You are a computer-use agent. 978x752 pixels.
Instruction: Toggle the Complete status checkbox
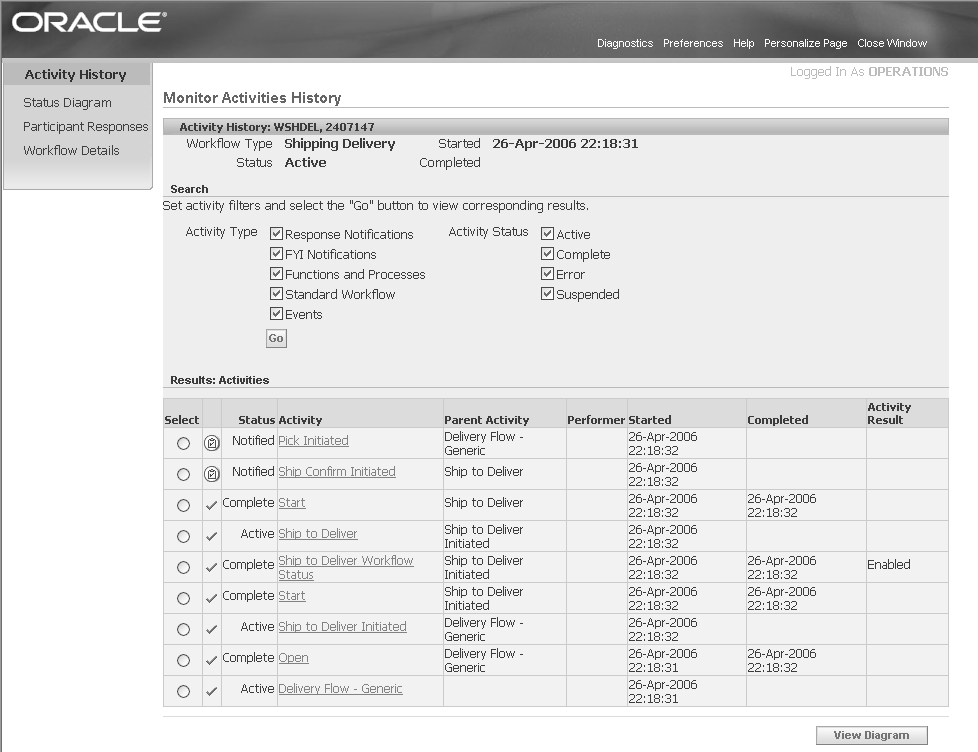coord(548,254)
